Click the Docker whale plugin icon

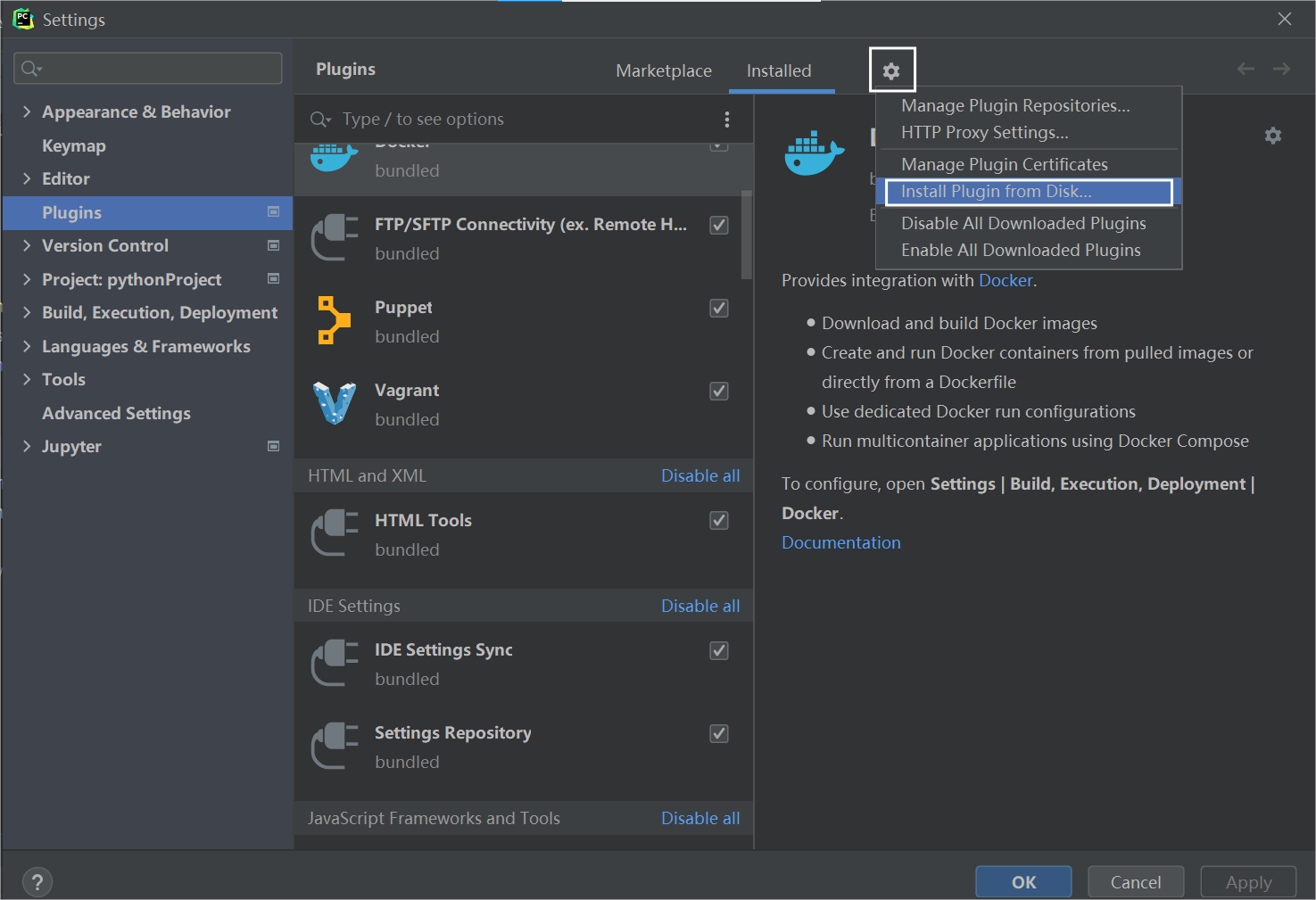tap(332, 154)
